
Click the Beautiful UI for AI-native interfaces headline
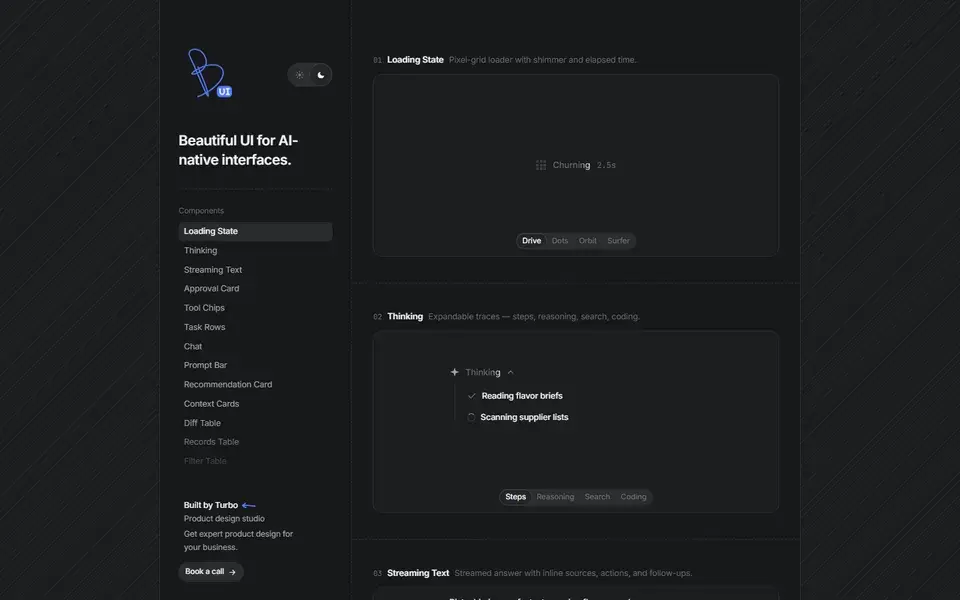tap(238, 151)
